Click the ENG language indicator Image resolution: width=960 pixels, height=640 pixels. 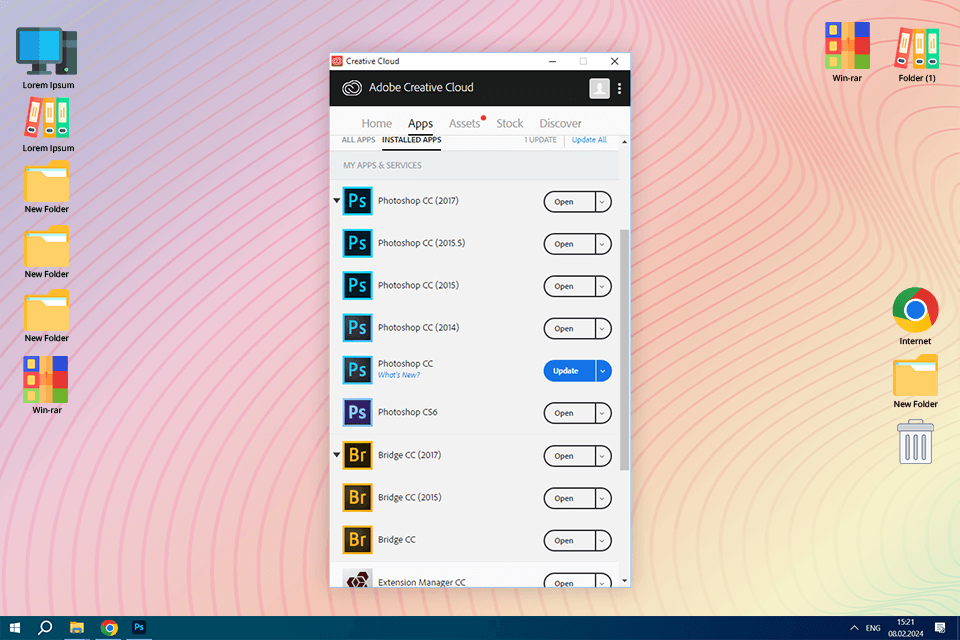point(873,628)
